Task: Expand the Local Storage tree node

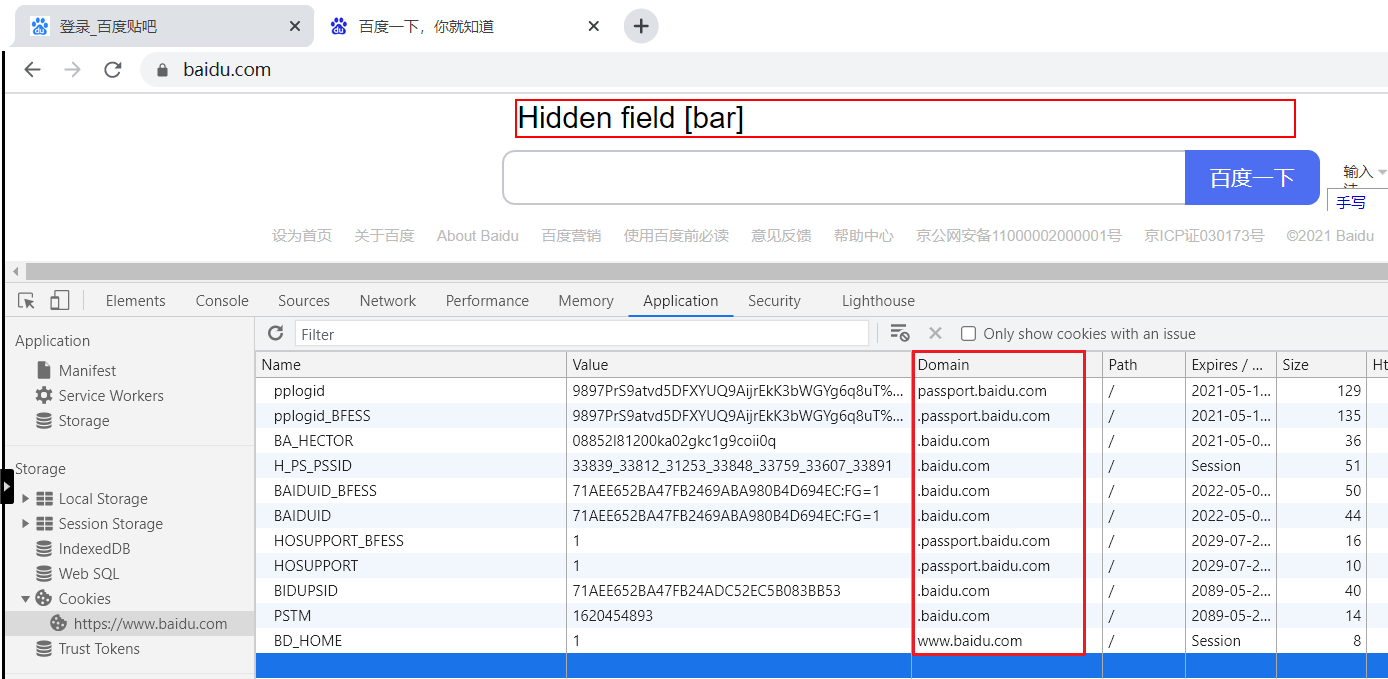Action: [x=26, y=498]
